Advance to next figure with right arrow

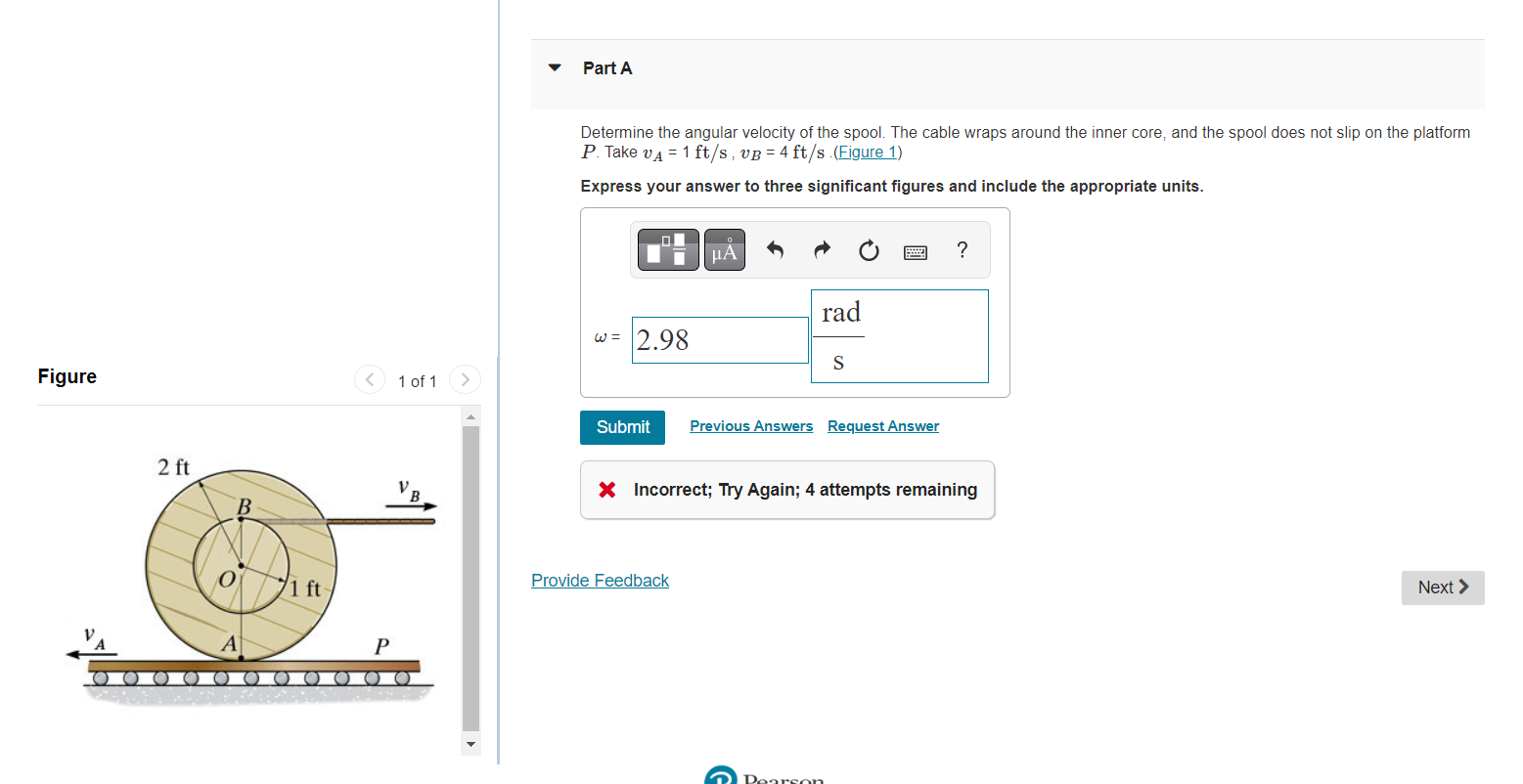tap(464, 379)
